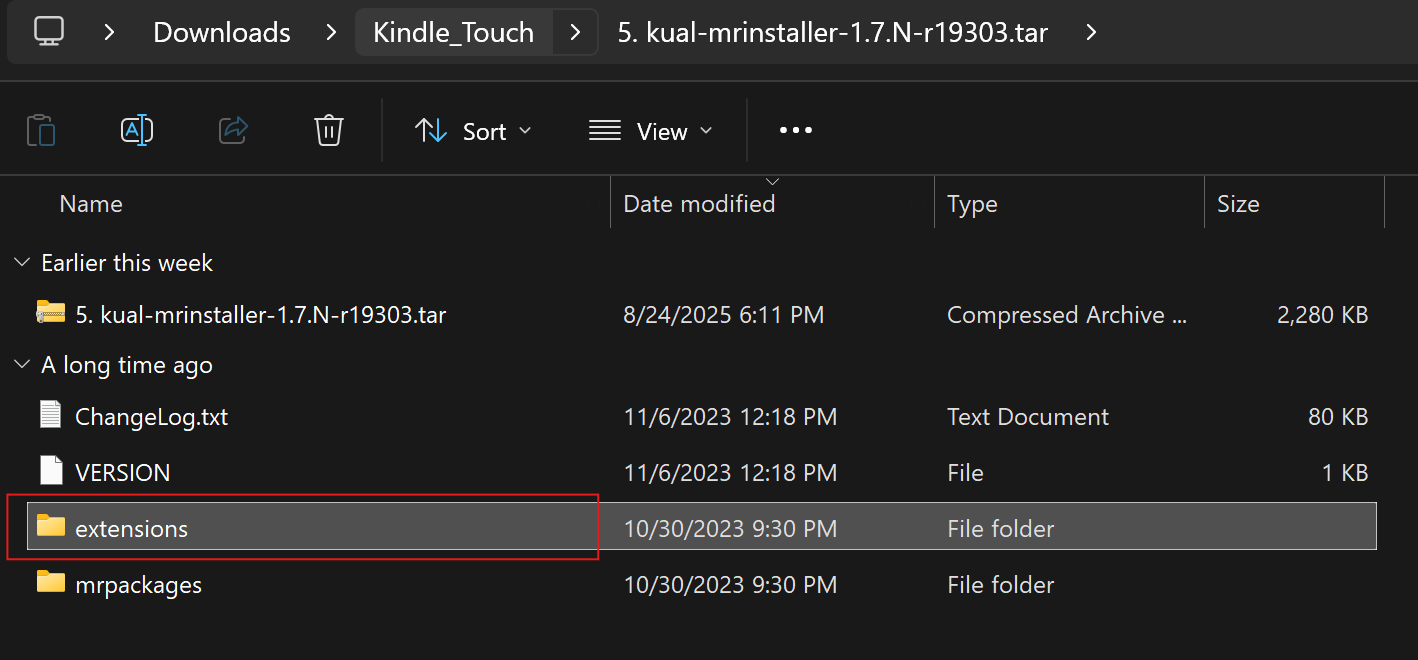Expand chevron after Downloads breadcrumb
1418x660 pixels.
(x=331, y=32)
